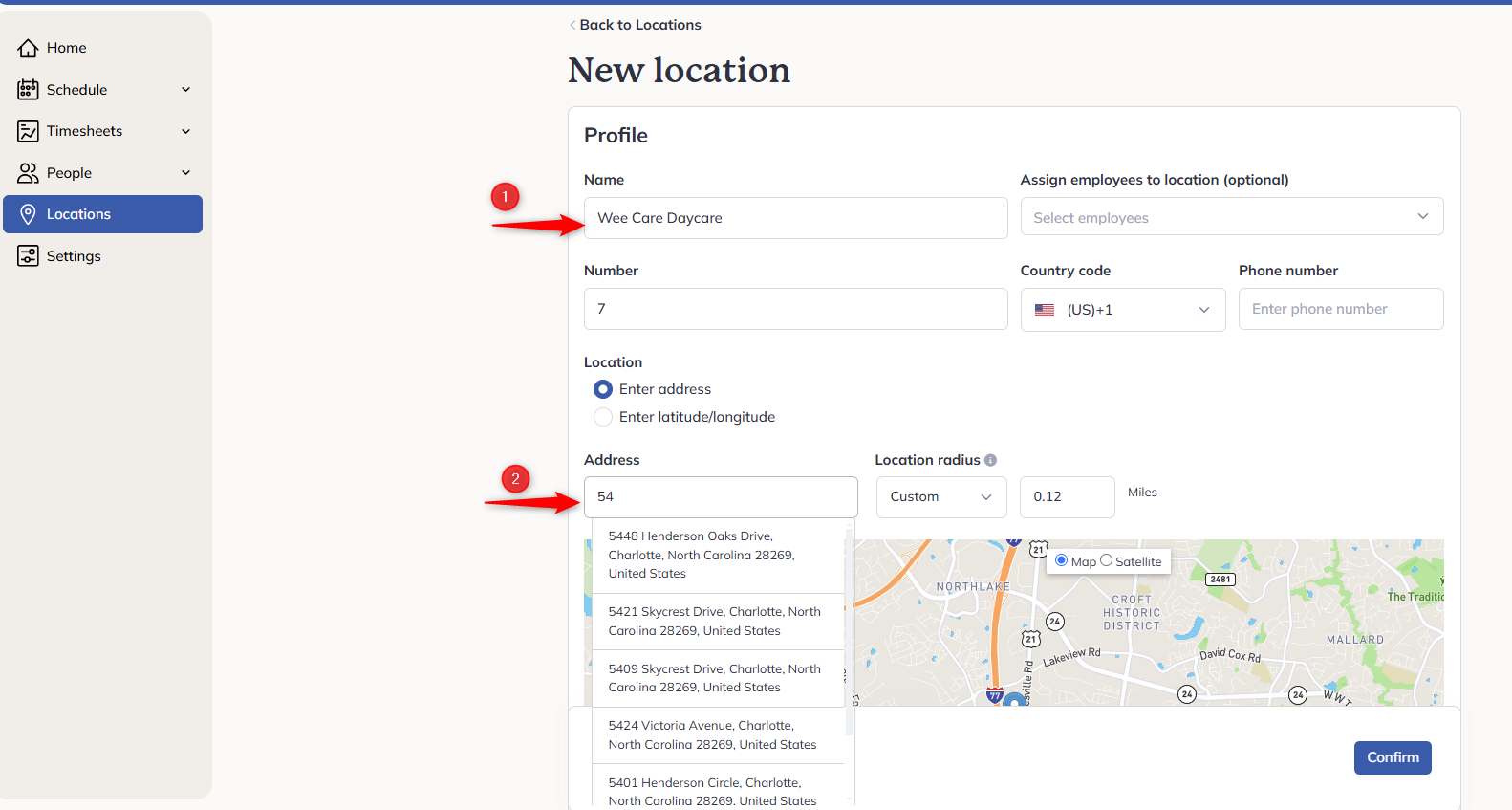This screenshot has height=810, width=1512.
Task: Open Settings in the sidebar
Action: 103,256
